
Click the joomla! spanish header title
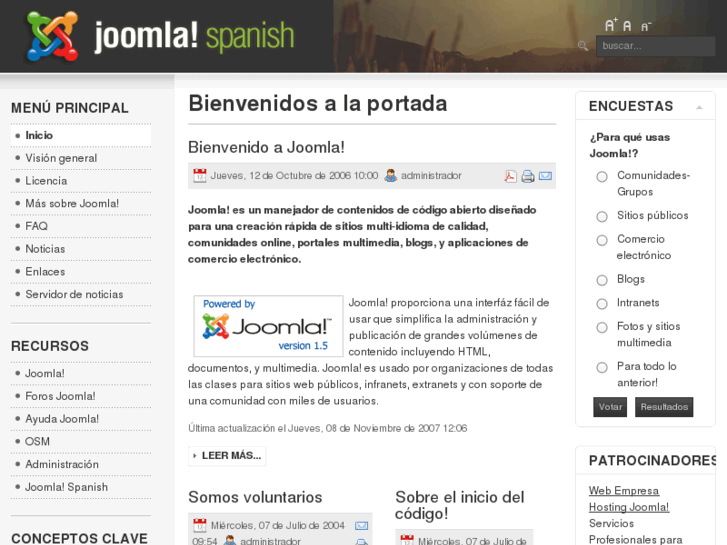click(x=194, y=36)
